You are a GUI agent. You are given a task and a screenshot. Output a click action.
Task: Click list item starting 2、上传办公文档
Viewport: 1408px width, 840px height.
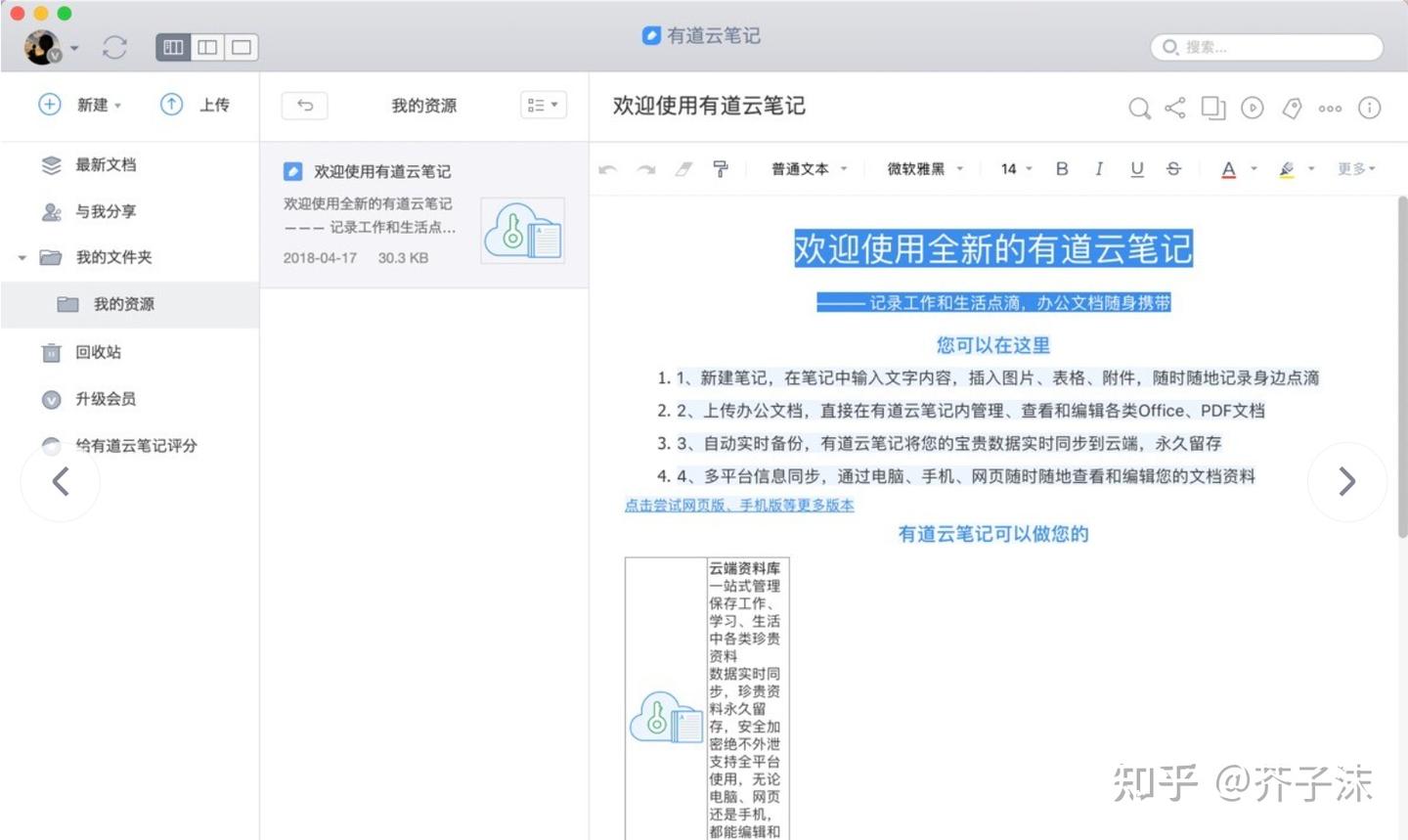pos(970,411)
